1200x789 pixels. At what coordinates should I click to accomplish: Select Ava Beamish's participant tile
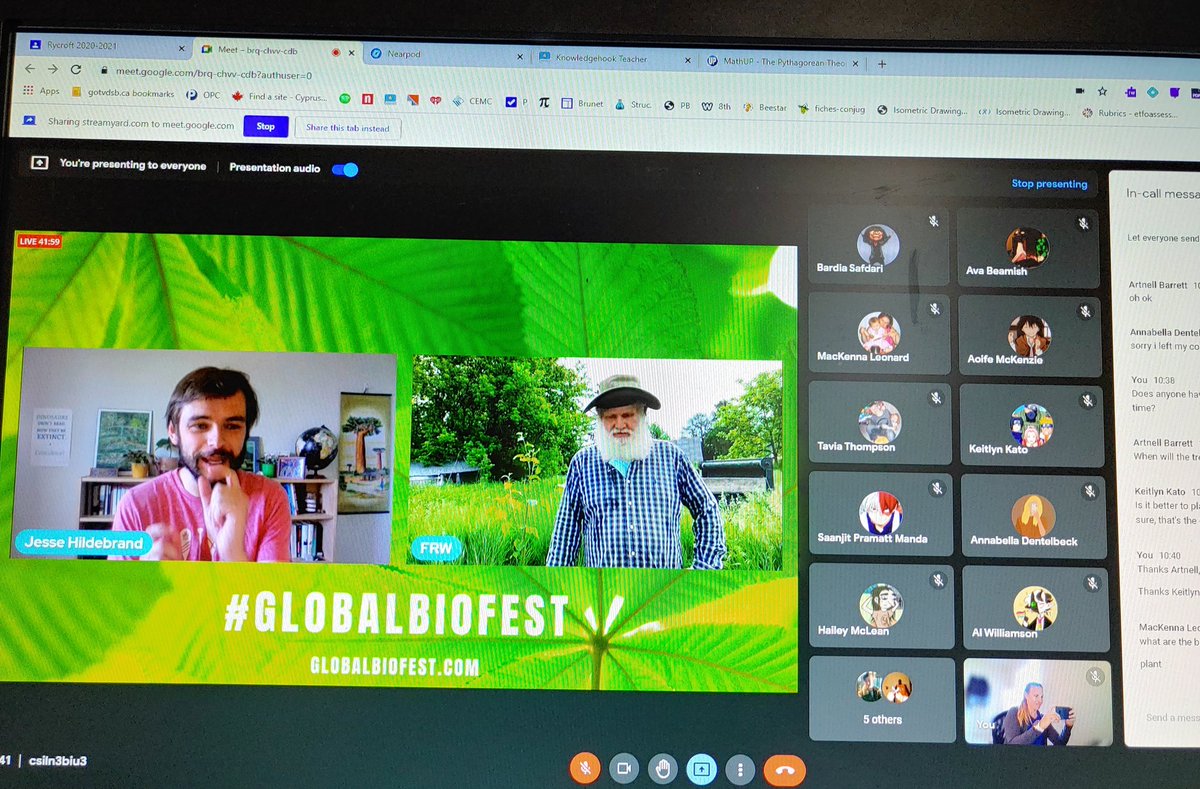(1027, 248)
